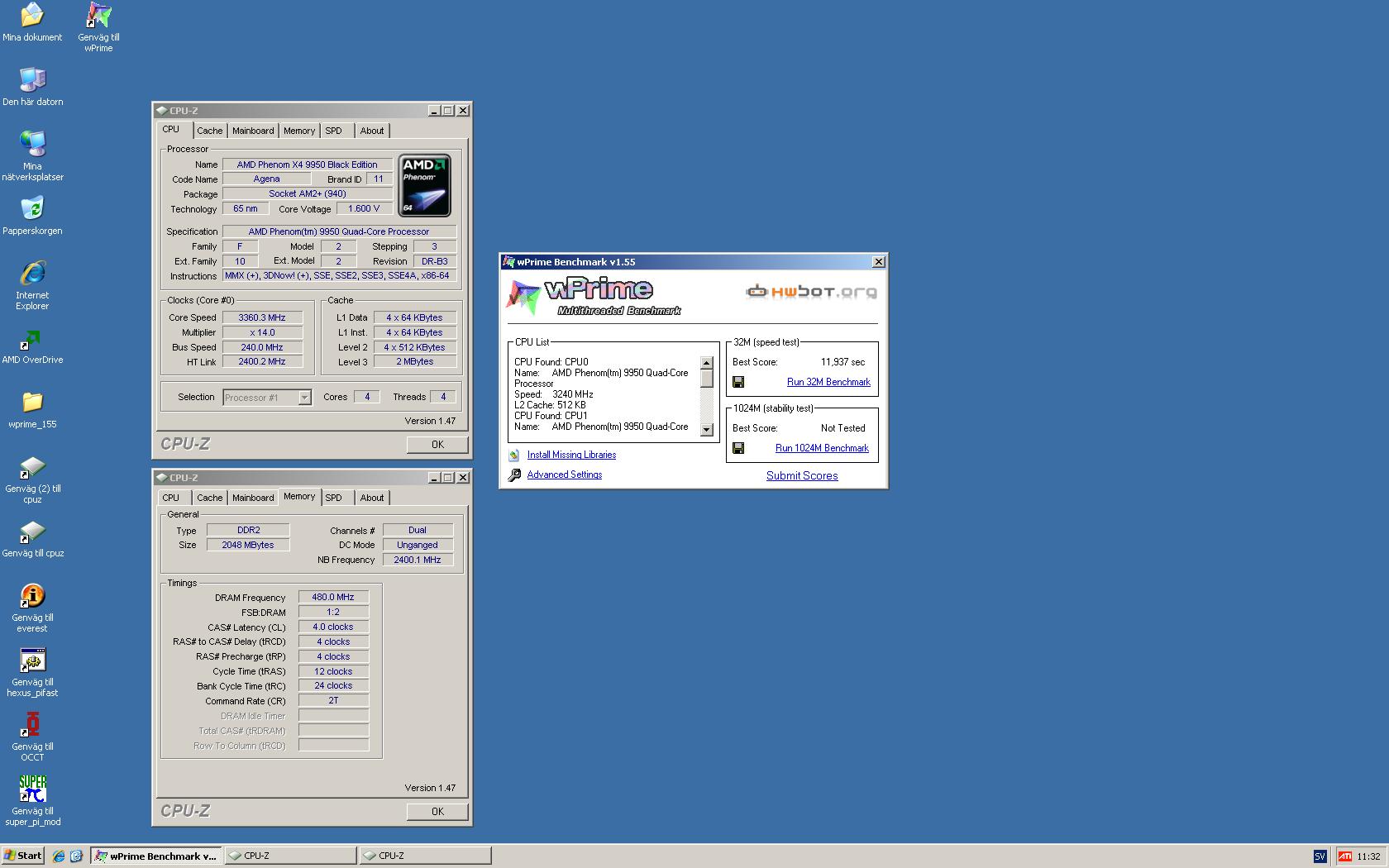The image size is (1389, 868).
Task: Close the wPrime Benchmark window
Action: [x=879, y=262]
